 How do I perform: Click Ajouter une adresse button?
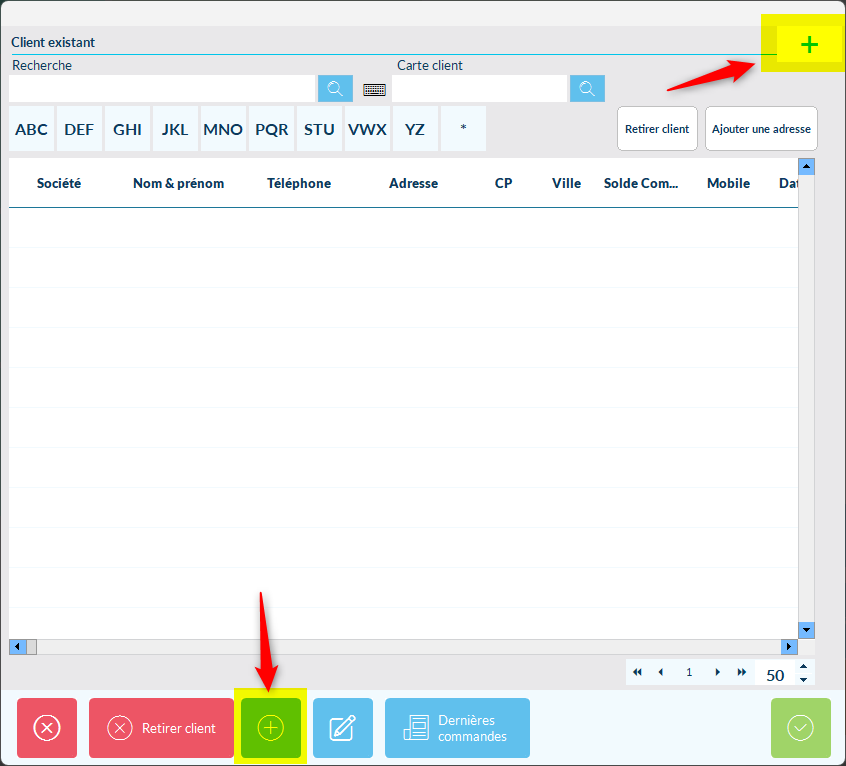761,128
